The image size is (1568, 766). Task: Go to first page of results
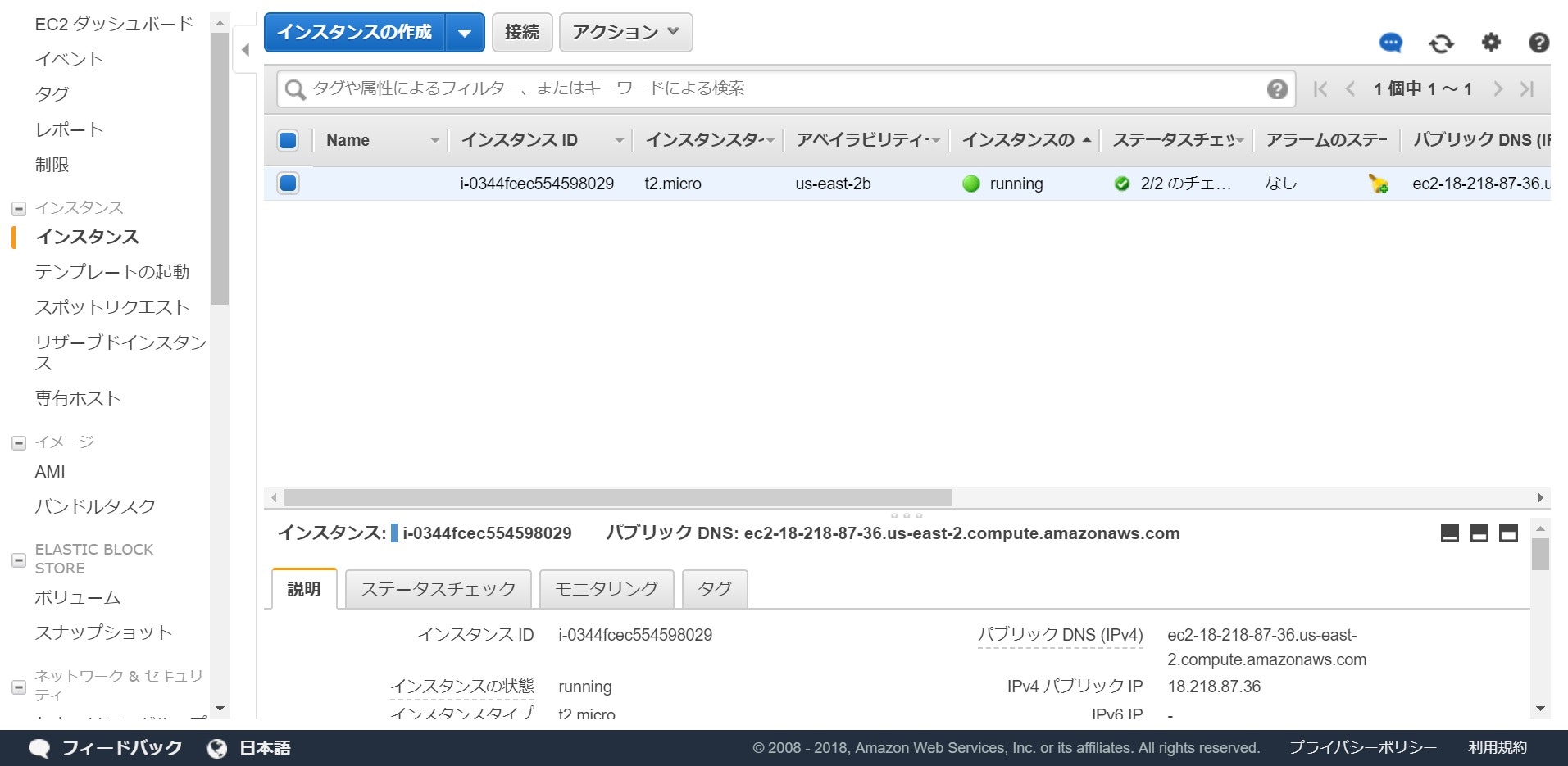tap(1320, 89)
